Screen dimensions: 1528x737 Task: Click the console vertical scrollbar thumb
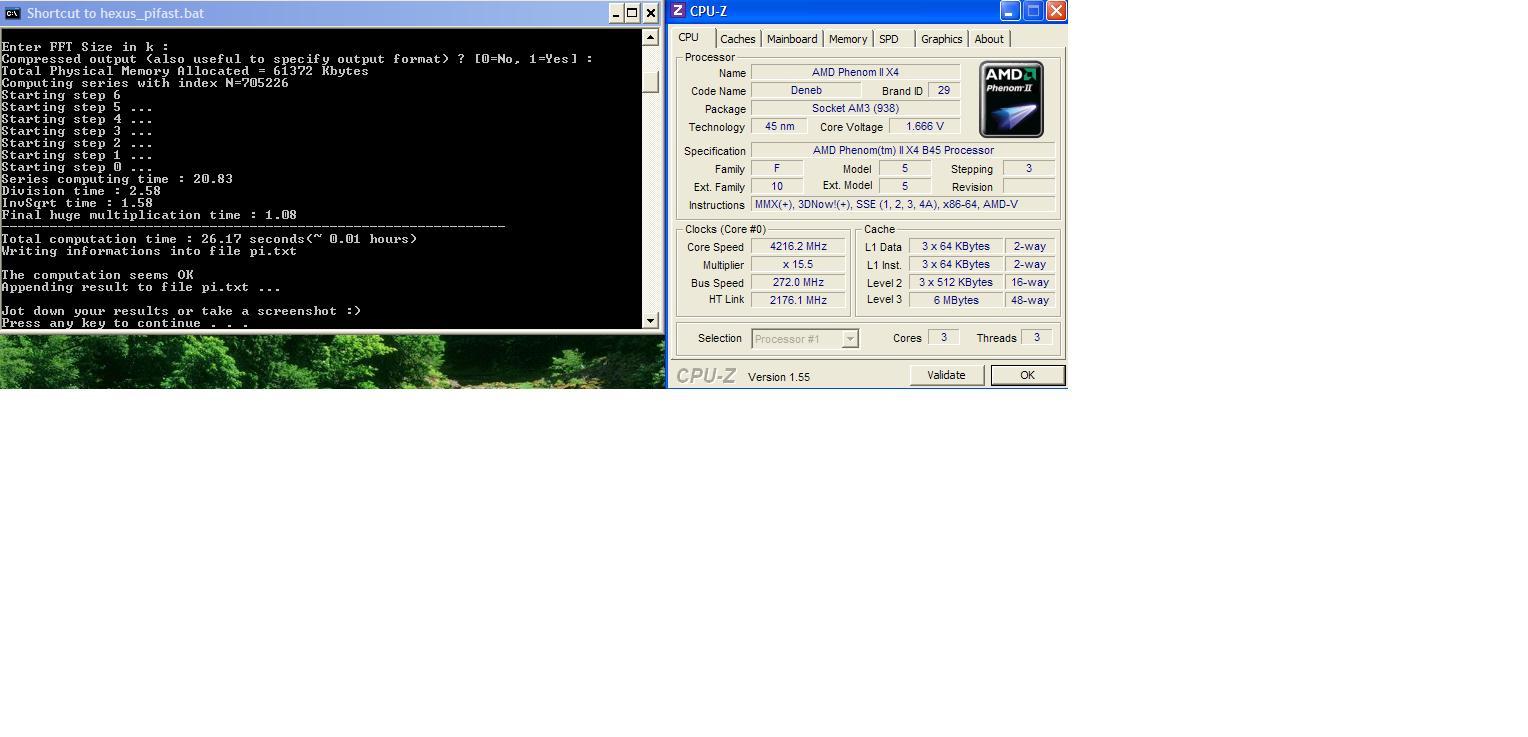pyautogui.click(x=651, y=82)
